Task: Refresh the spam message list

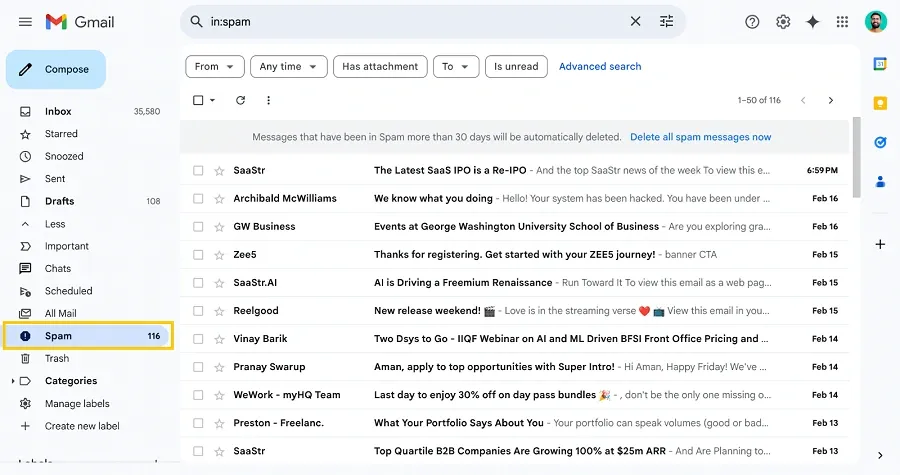Action: pyautogui.click(x=240, y=100)
